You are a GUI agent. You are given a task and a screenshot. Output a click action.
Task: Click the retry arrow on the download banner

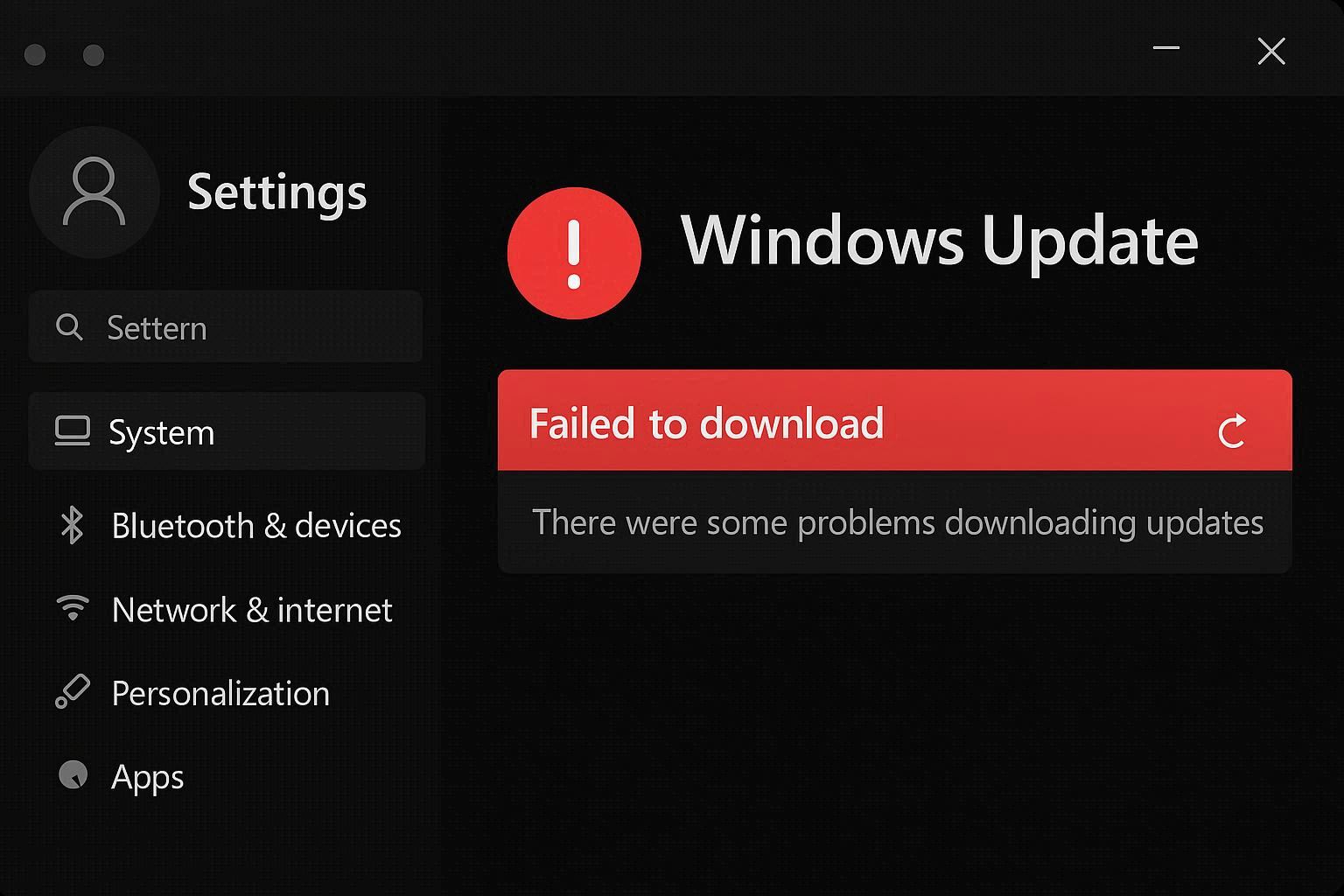(x=1232, y=430)
